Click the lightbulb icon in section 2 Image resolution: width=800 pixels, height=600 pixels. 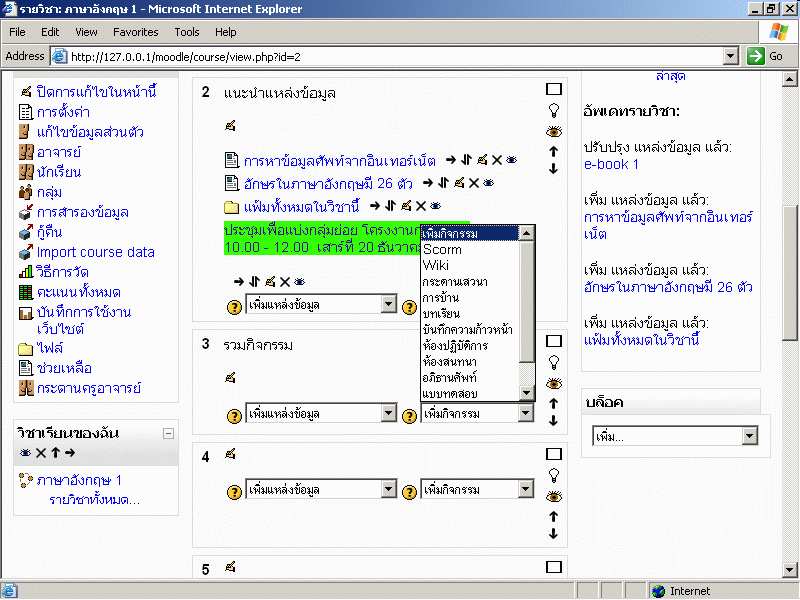tap(553, 110)
